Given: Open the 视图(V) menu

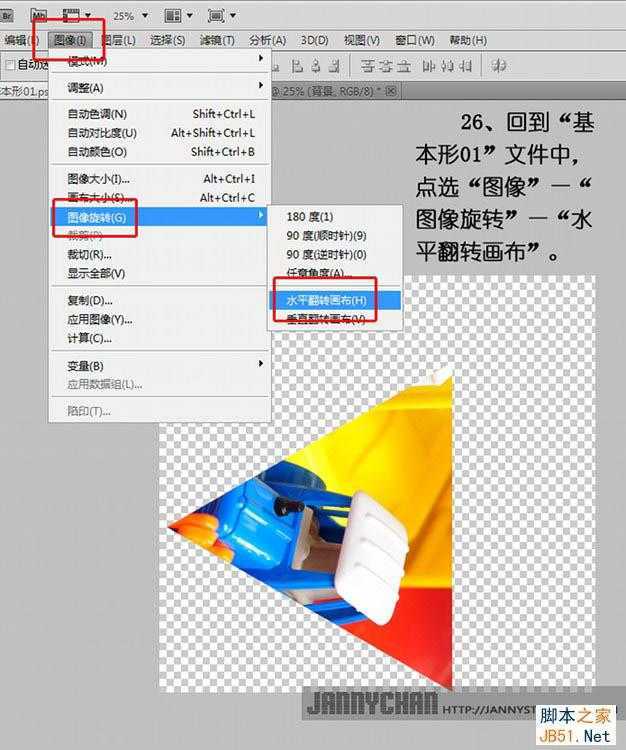Looking at the screenshot, I should pos(362,40).
